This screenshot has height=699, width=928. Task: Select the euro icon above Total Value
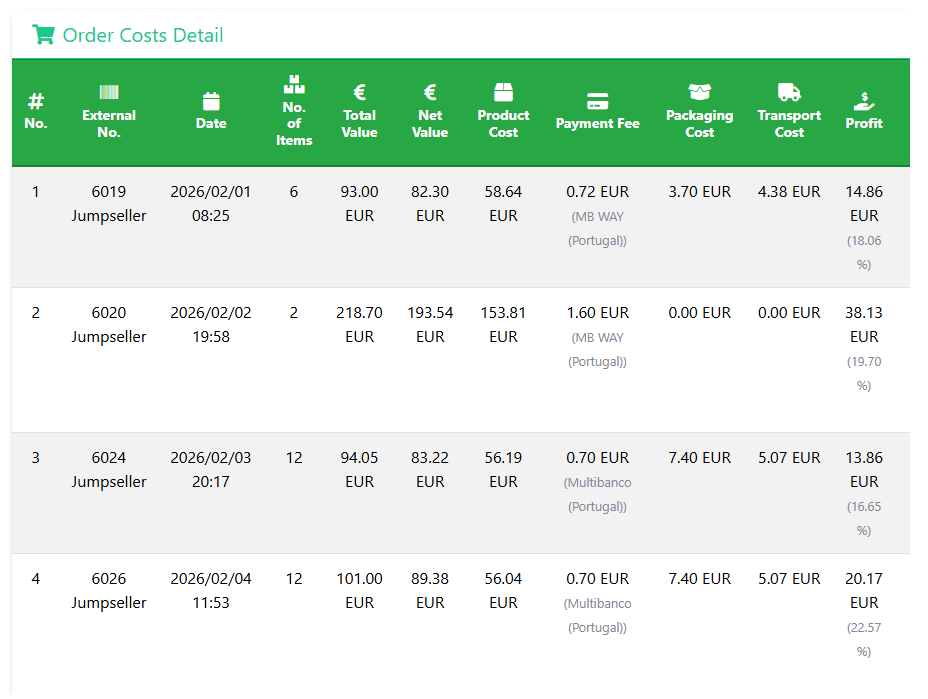pos(359,91)
